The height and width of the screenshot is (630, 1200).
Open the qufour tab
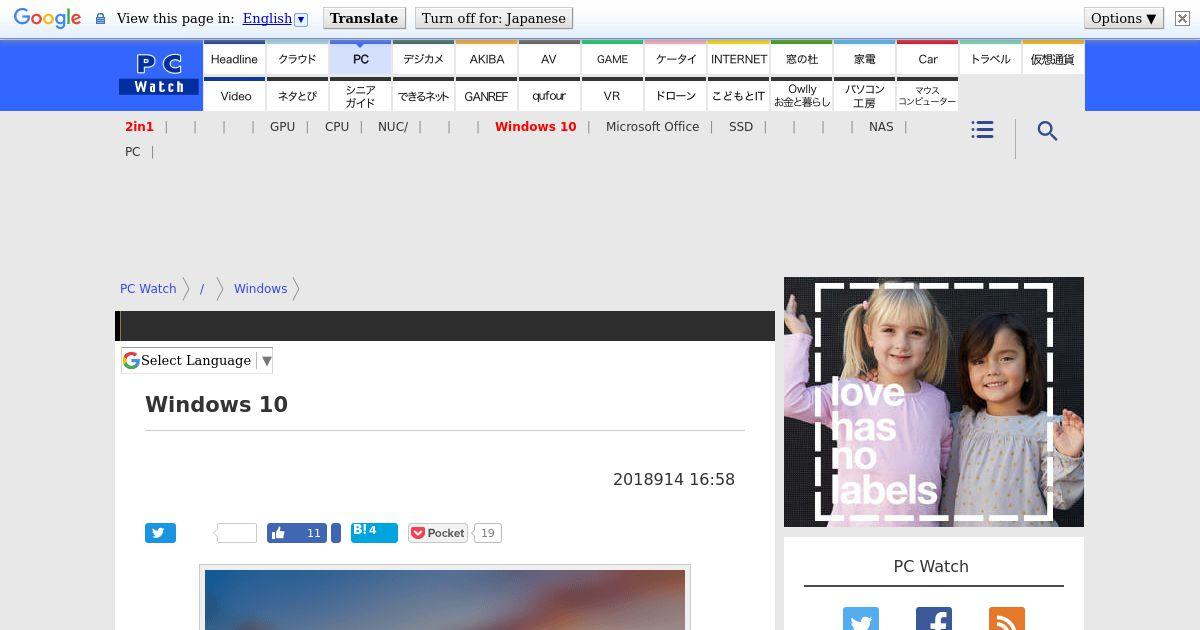pyautogui.click(x=549, y=96)
